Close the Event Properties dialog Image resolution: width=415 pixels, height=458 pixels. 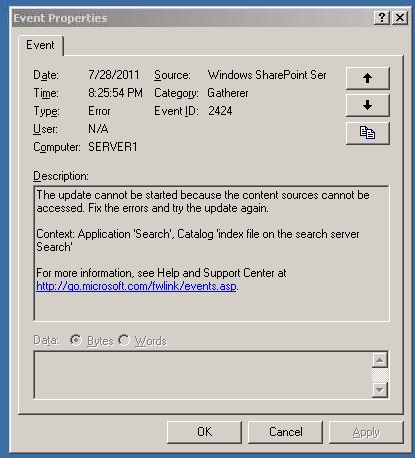(x=400, y=17)
